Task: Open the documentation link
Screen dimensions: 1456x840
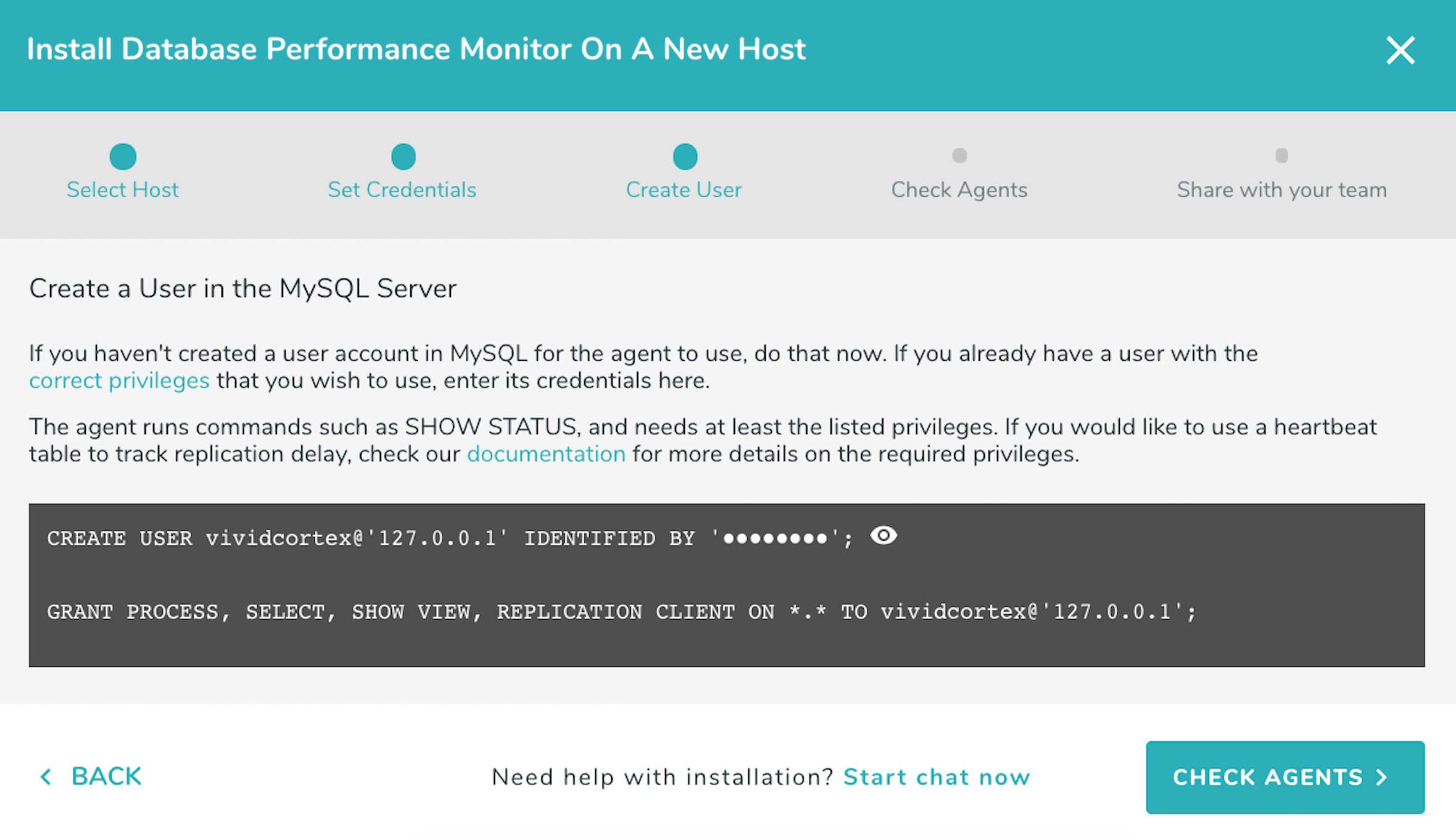Action: point(546,454)
